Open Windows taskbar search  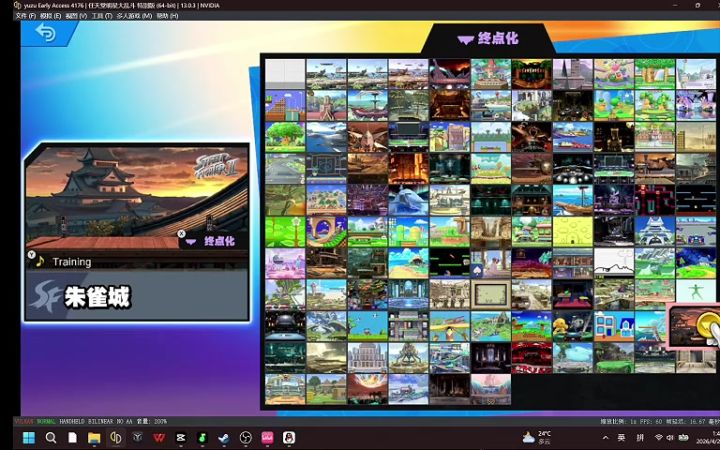(x=51, y=438)
